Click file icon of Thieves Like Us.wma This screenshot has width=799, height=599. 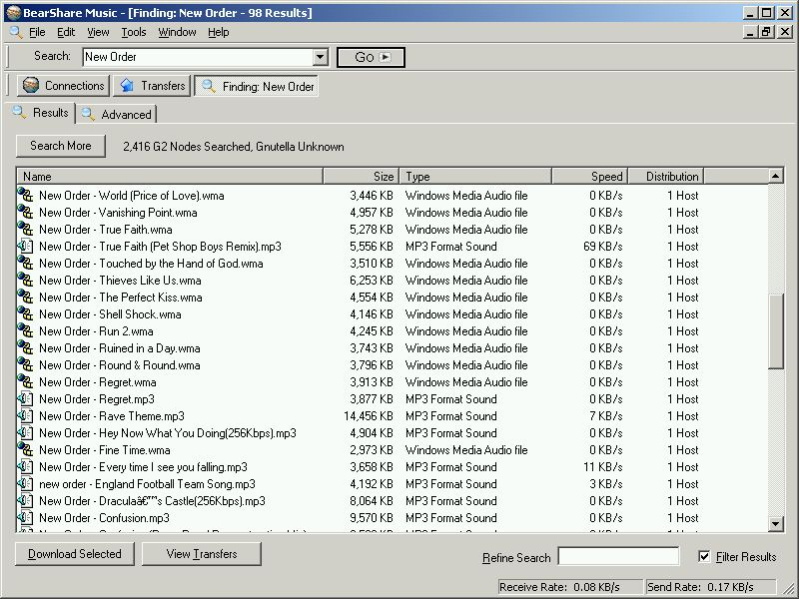click(x=25, y=280)
